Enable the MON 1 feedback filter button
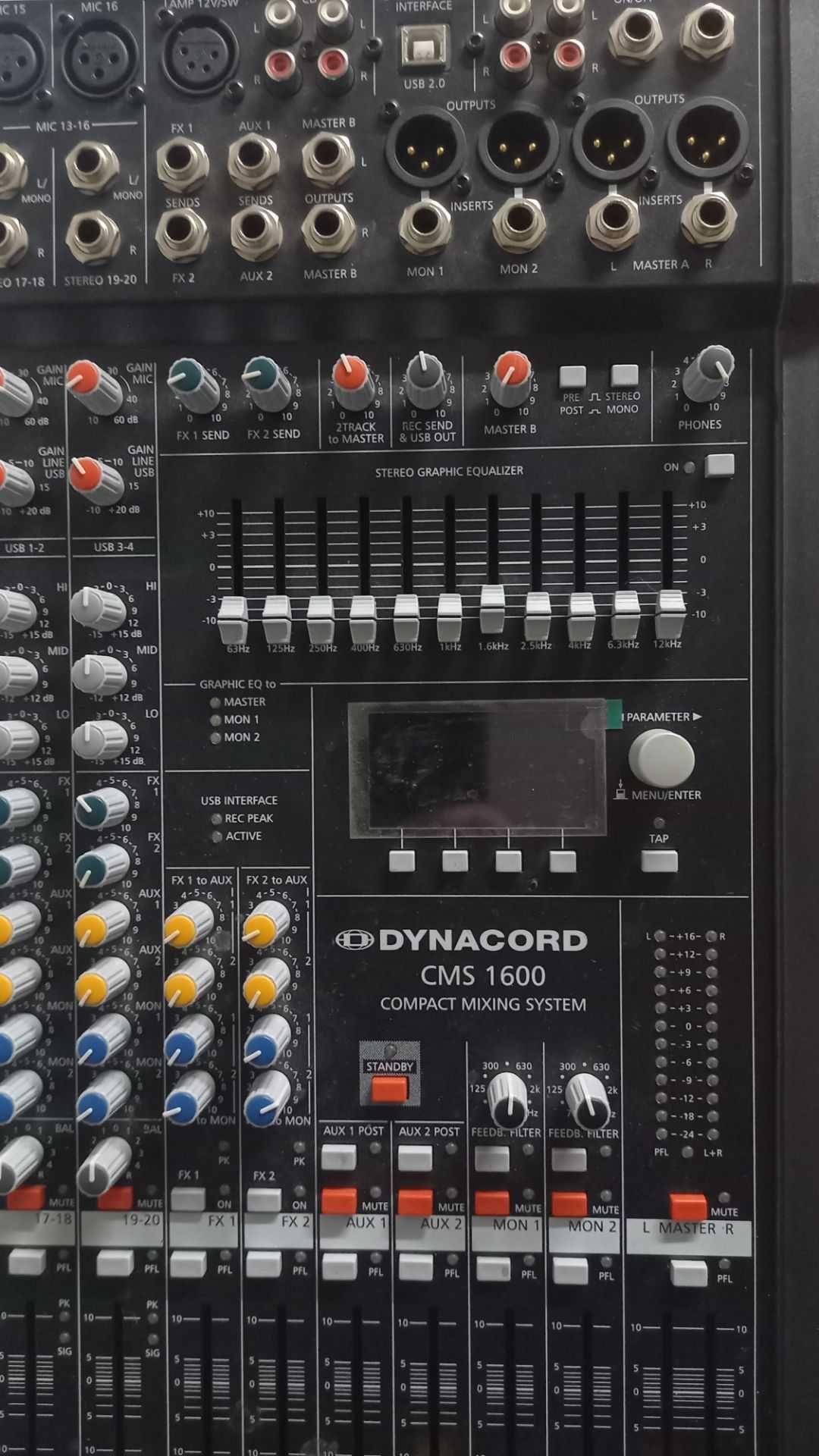 491,1159
